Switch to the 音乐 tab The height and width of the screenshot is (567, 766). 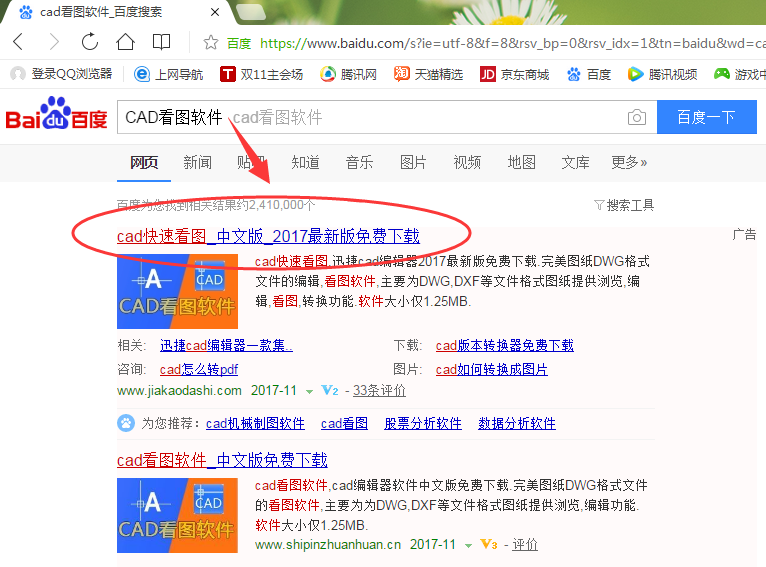(359, 162)
